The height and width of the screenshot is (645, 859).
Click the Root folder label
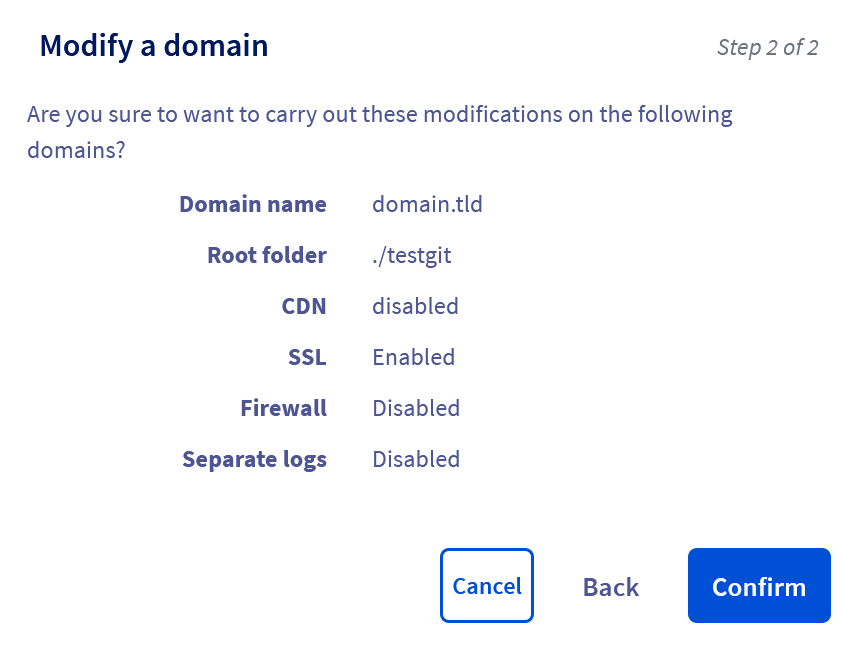click(267, 255)
